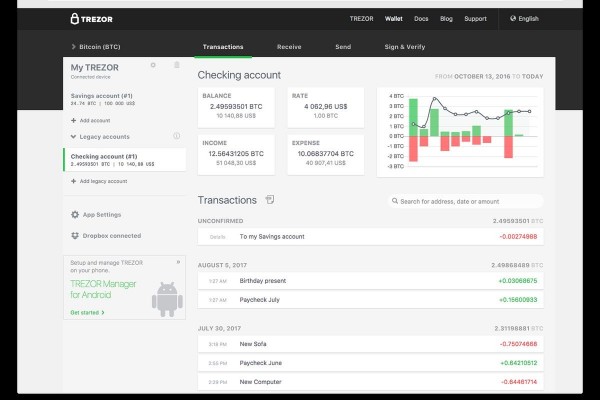Click the -0.75074668 amount

click(518, 344)
